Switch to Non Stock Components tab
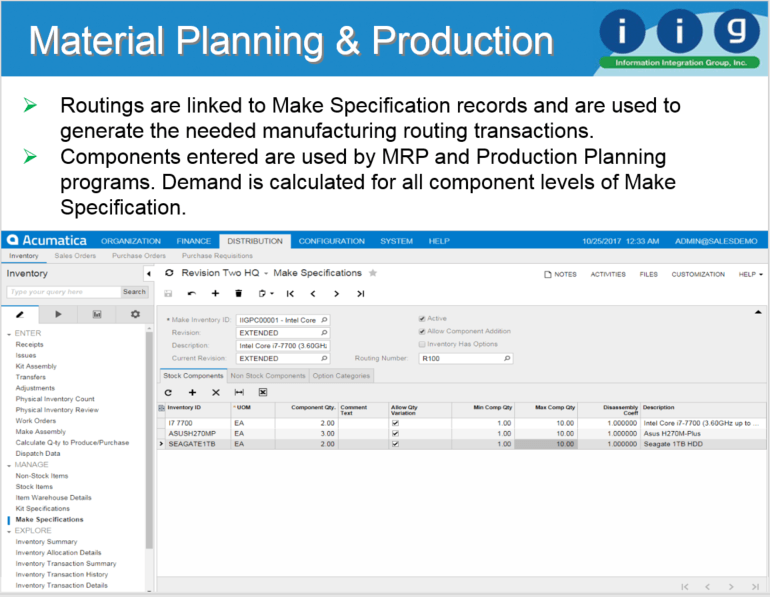 coord(268,376)
